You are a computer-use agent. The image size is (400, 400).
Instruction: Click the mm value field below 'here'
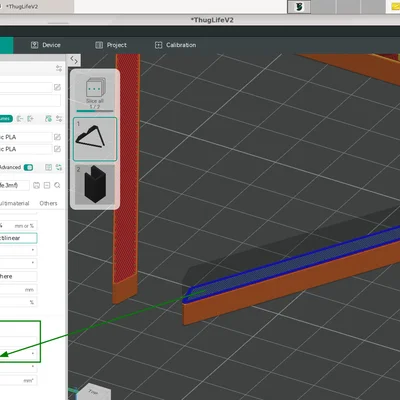click(18, 289)
